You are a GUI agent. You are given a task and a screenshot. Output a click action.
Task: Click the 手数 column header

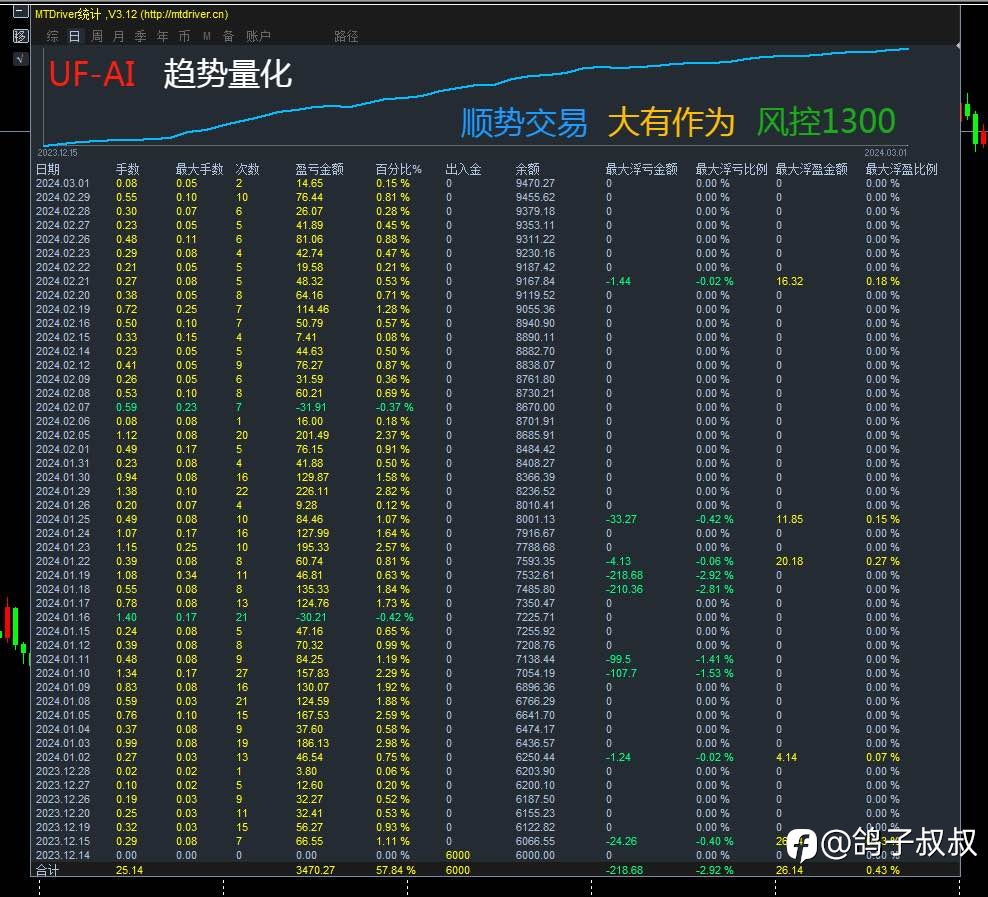(127, 169)
